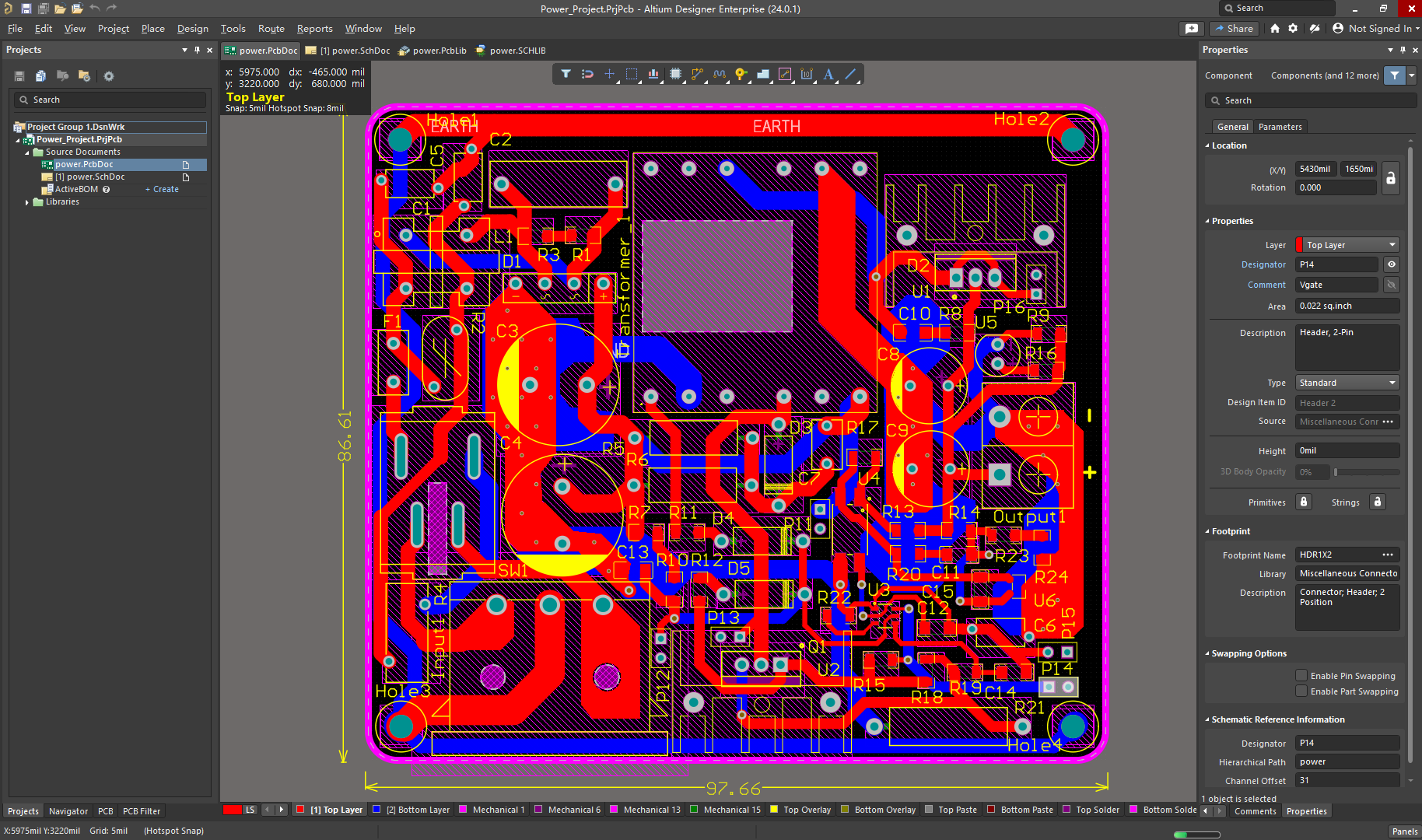Toggle the Location lock button
Viewport: 1422px width, 840px height.
(x=1391, y=178)
